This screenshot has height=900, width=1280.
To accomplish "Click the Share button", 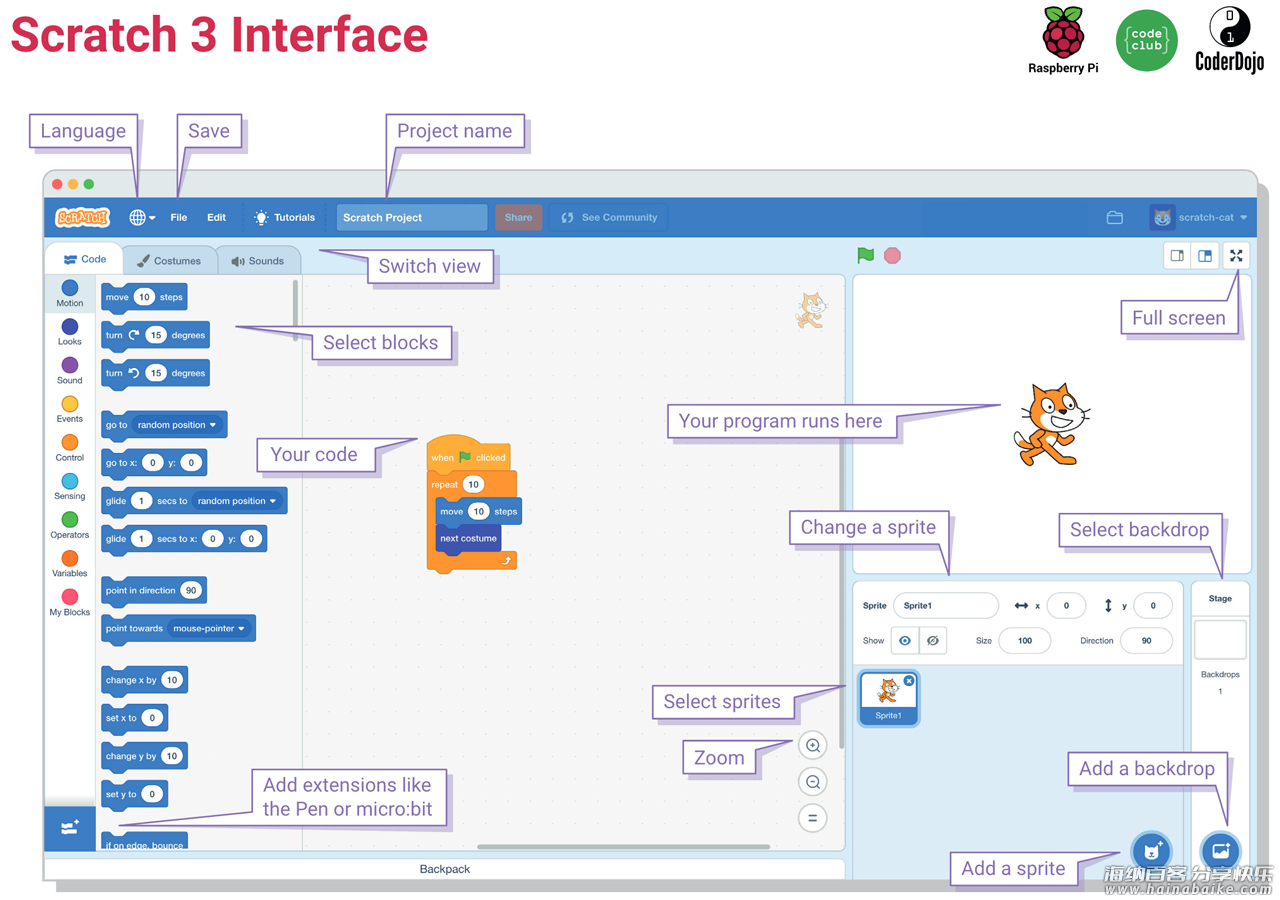I will pyautogui.click(x=518, y=217).
